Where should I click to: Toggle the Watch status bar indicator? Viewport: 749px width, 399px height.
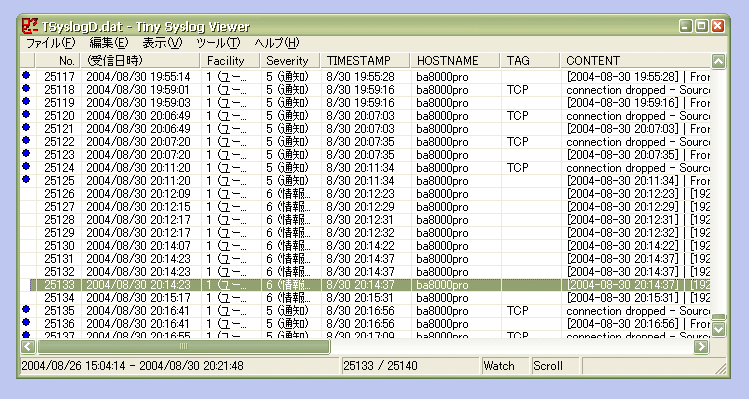pos(505,366)
